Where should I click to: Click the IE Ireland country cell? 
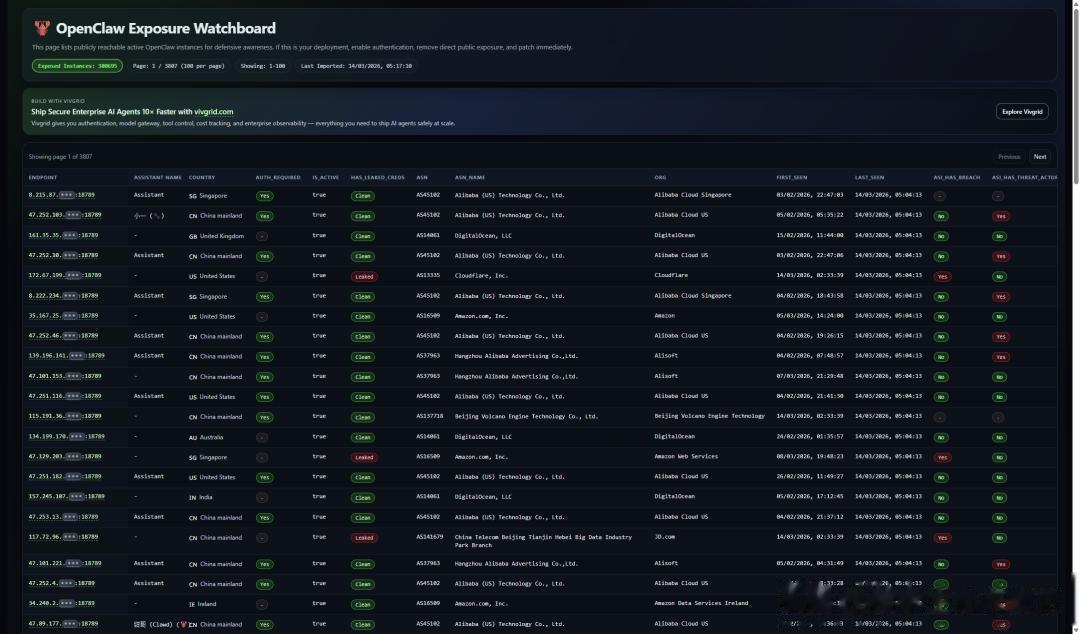click(x=202, y=604)
